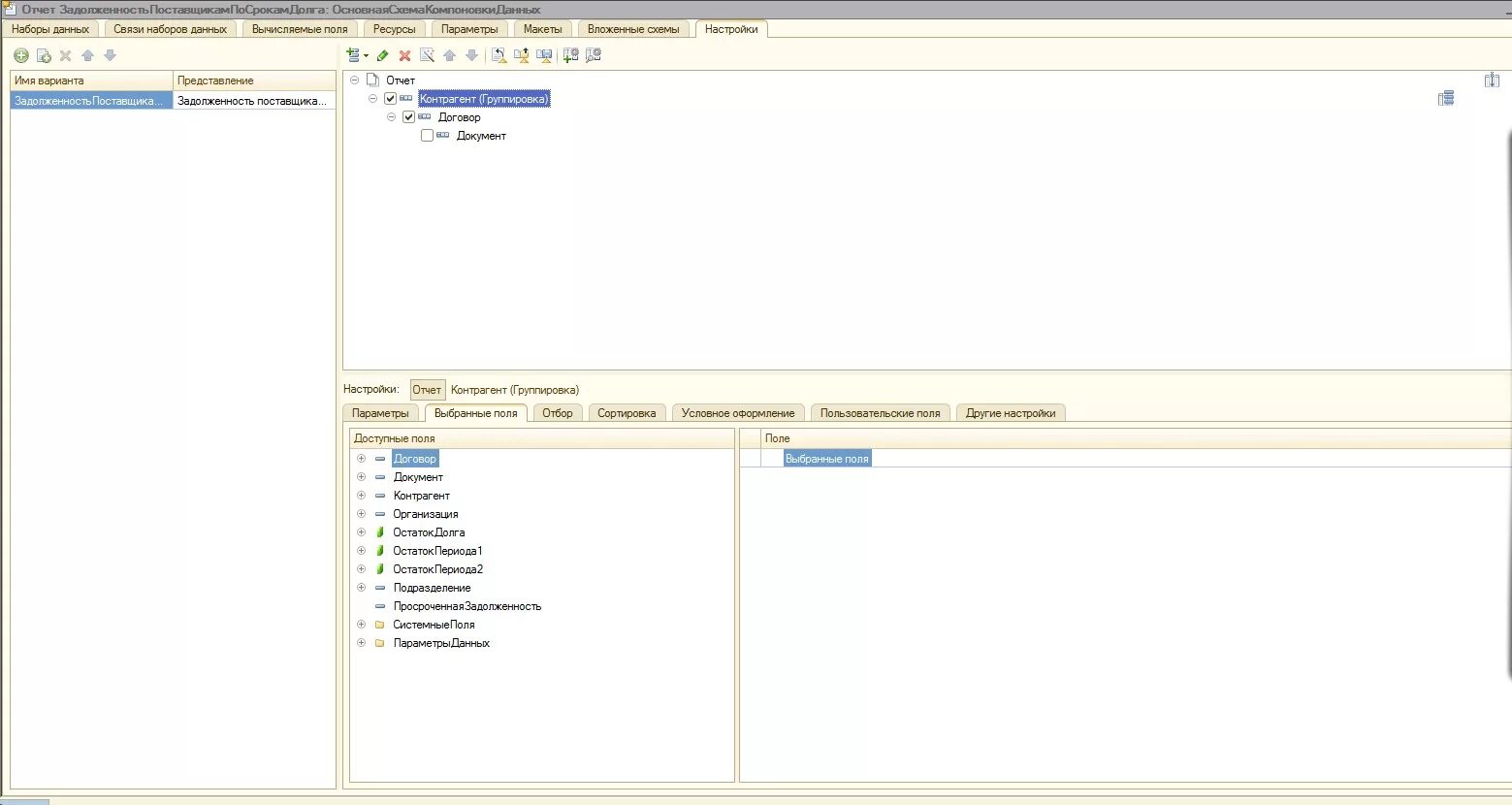Click the ПараметрыДанных folder icon

tap(380, 643)
